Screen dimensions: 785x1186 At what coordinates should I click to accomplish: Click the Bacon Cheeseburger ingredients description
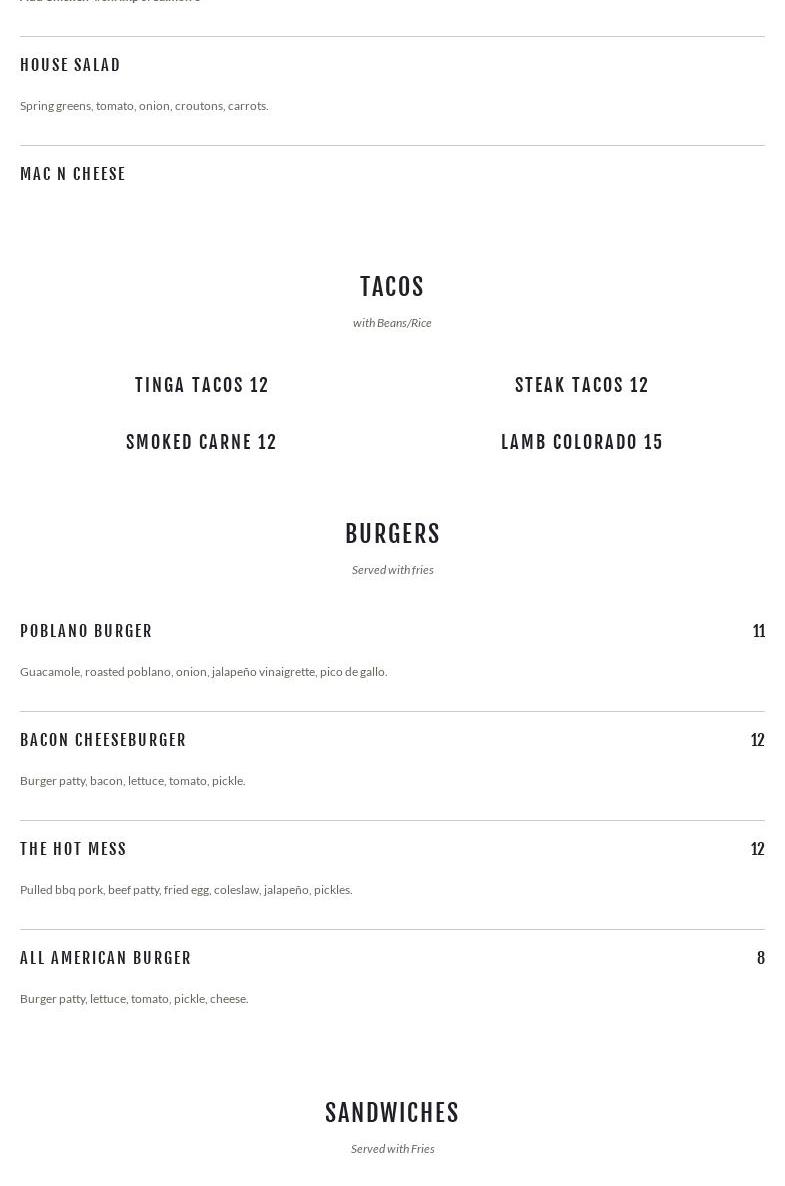click(133, 781)
